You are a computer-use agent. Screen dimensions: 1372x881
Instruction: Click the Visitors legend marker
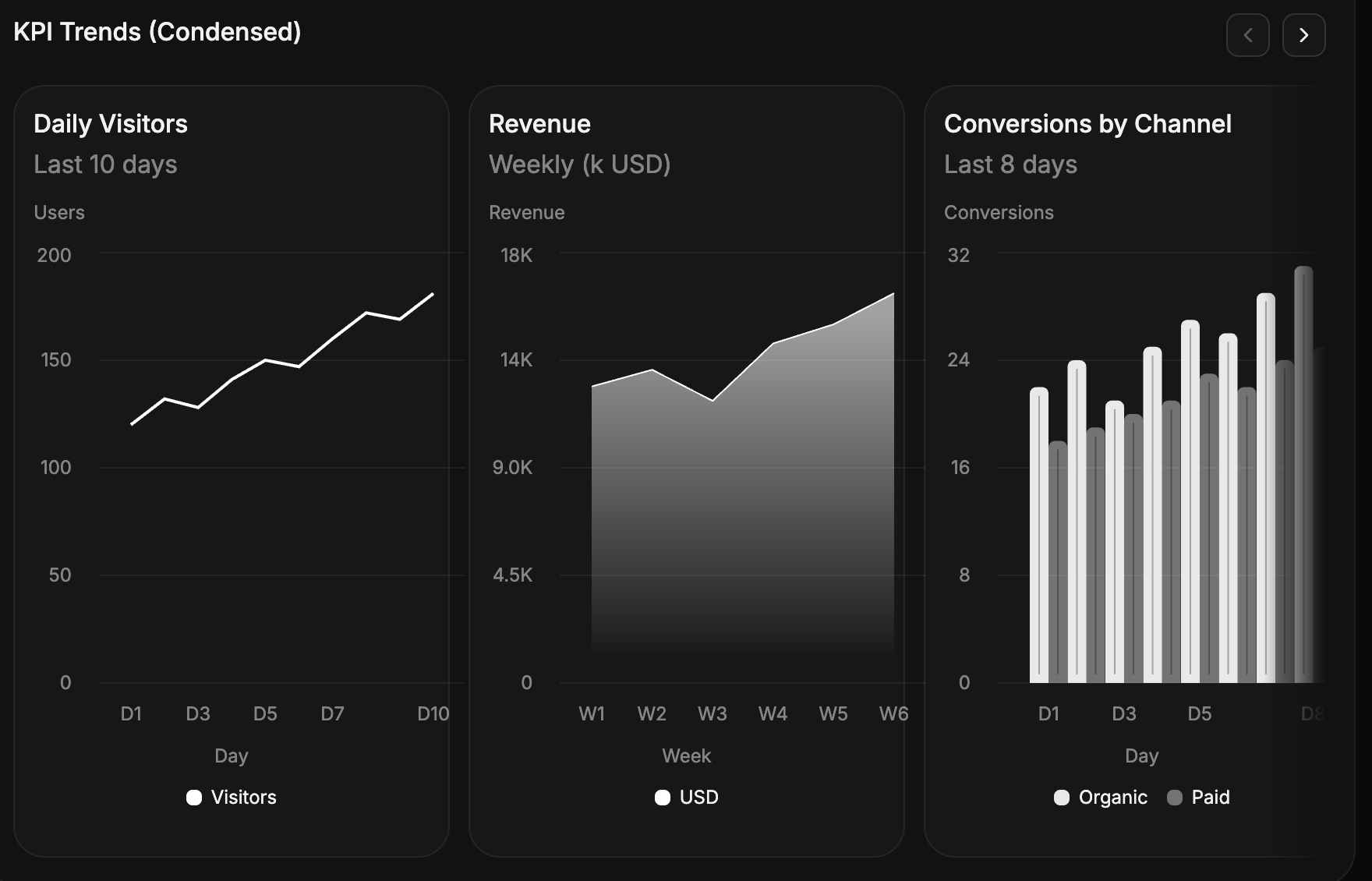pos(194,797)
